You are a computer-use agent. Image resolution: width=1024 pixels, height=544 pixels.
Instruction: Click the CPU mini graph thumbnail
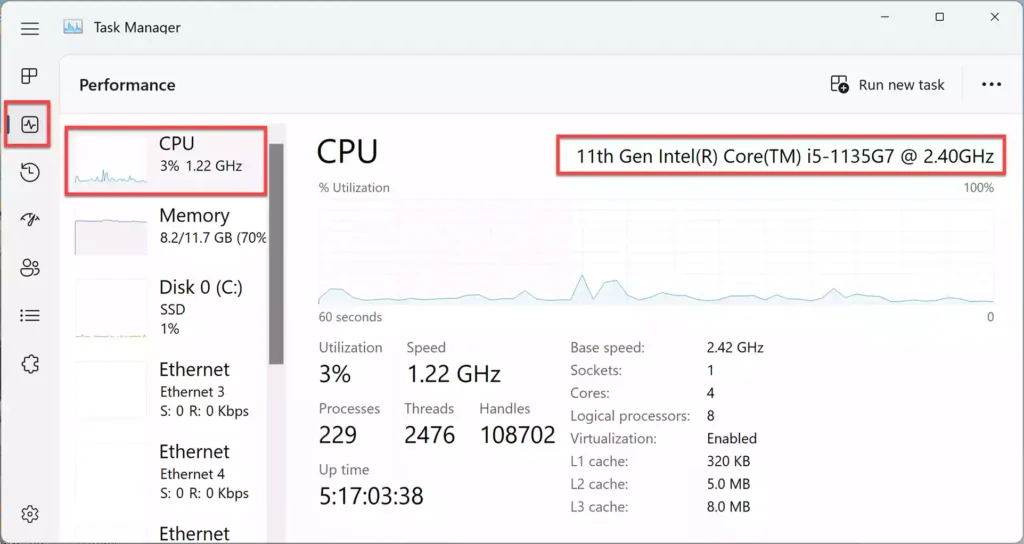pyautogui.click(x=110, y=161)
